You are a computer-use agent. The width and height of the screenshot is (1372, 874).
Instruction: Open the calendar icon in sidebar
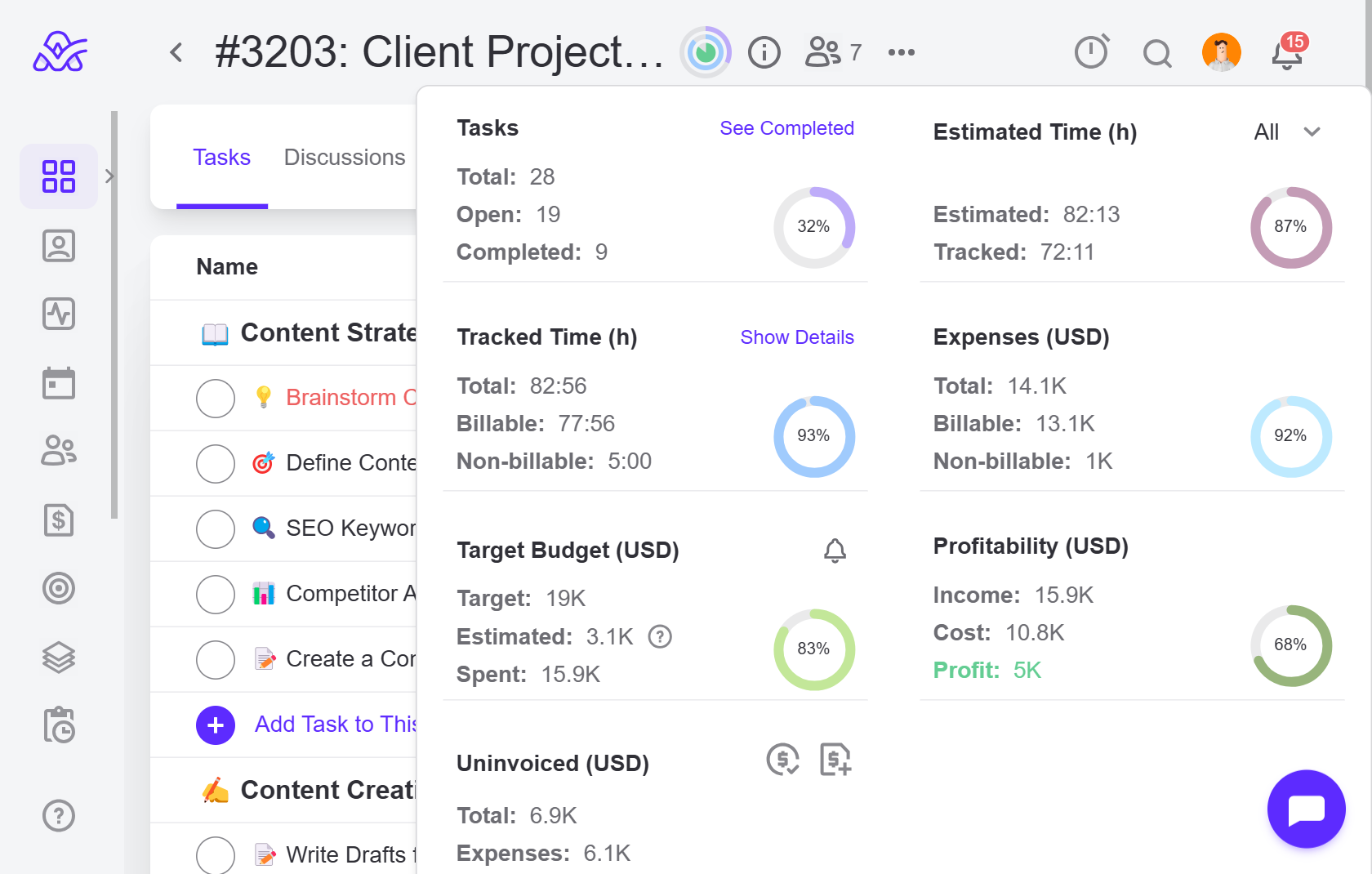[59, 383]
